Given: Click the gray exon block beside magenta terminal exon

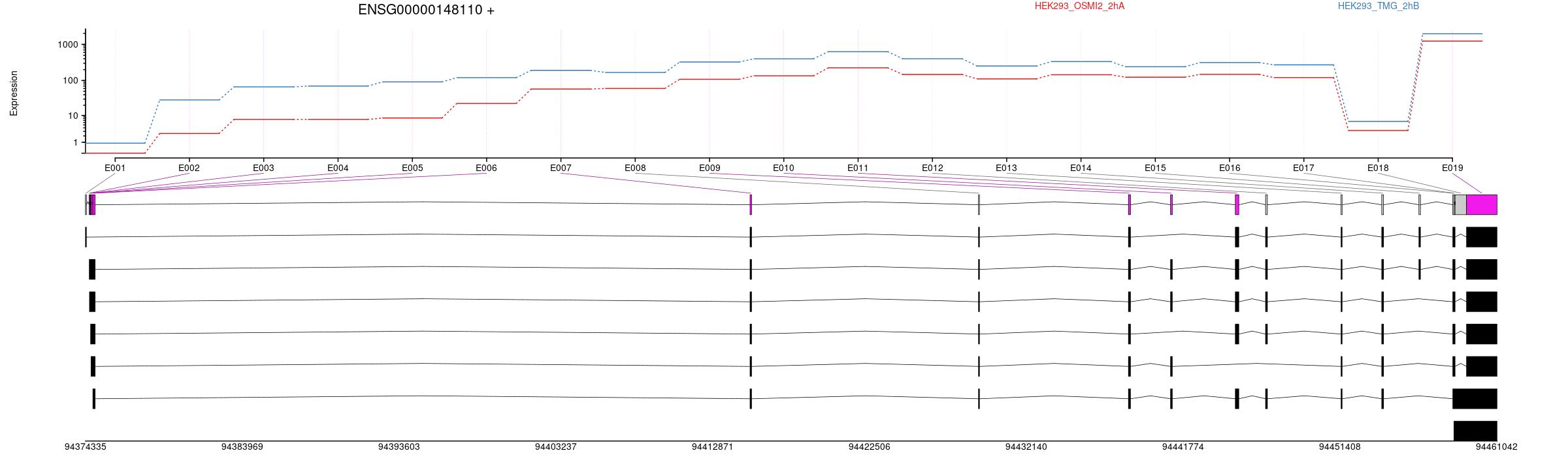Looking at the screenshot, I should coord(1461,204).
